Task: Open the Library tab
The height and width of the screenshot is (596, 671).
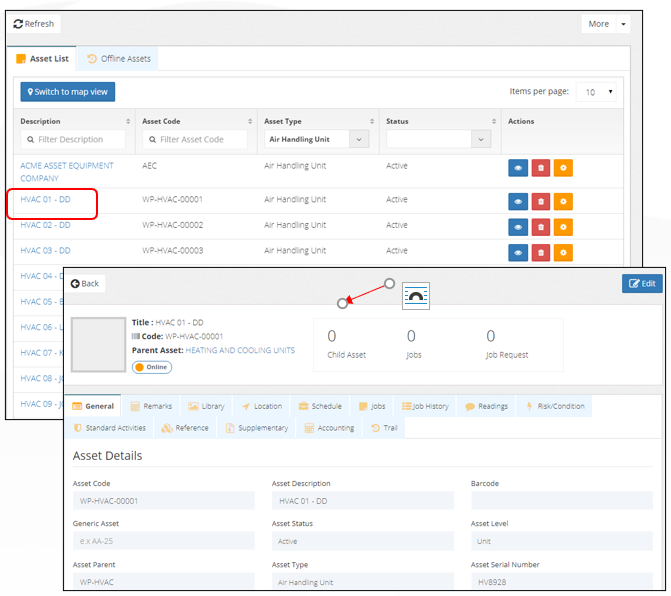Action: click(x=207, y=406)
